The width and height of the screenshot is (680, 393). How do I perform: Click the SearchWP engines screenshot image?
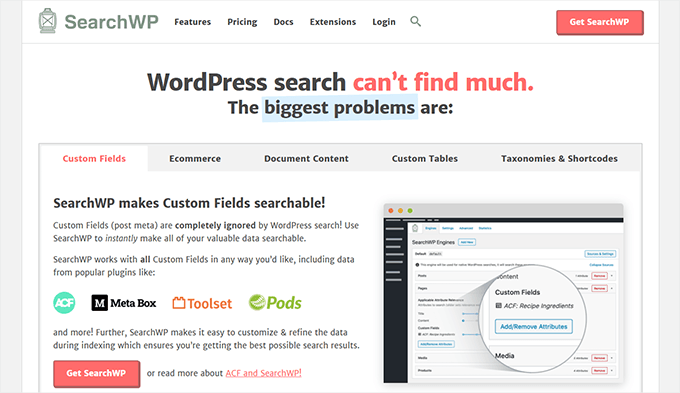503,294
